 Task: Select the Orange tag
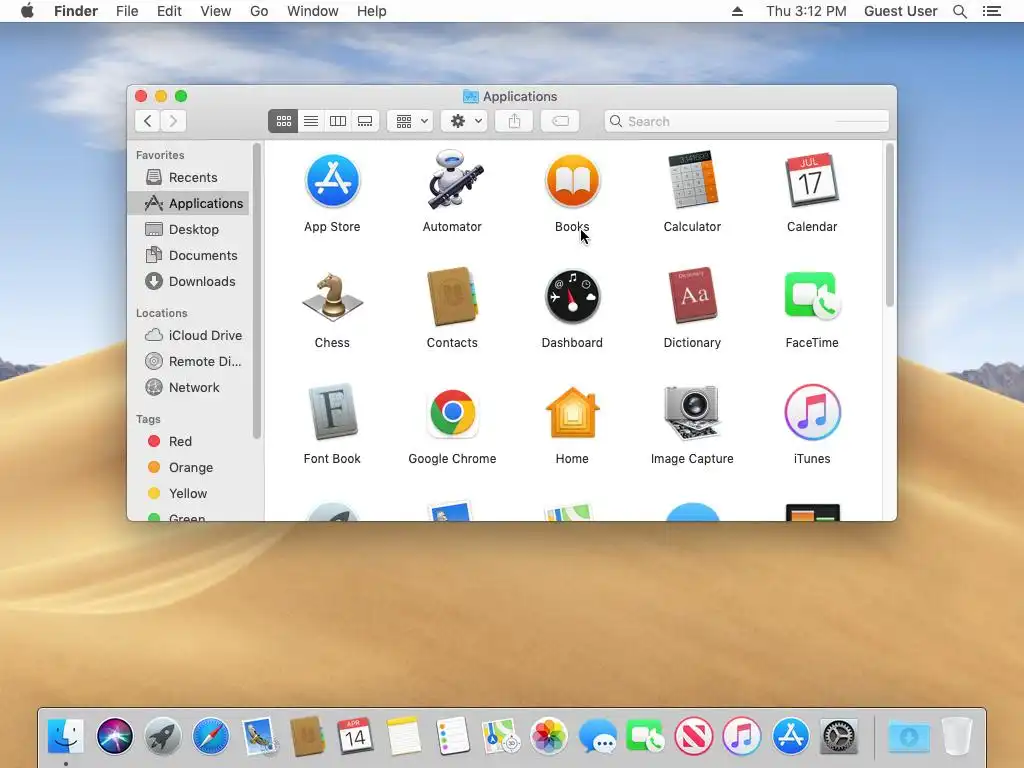click(x=189, y=468)
